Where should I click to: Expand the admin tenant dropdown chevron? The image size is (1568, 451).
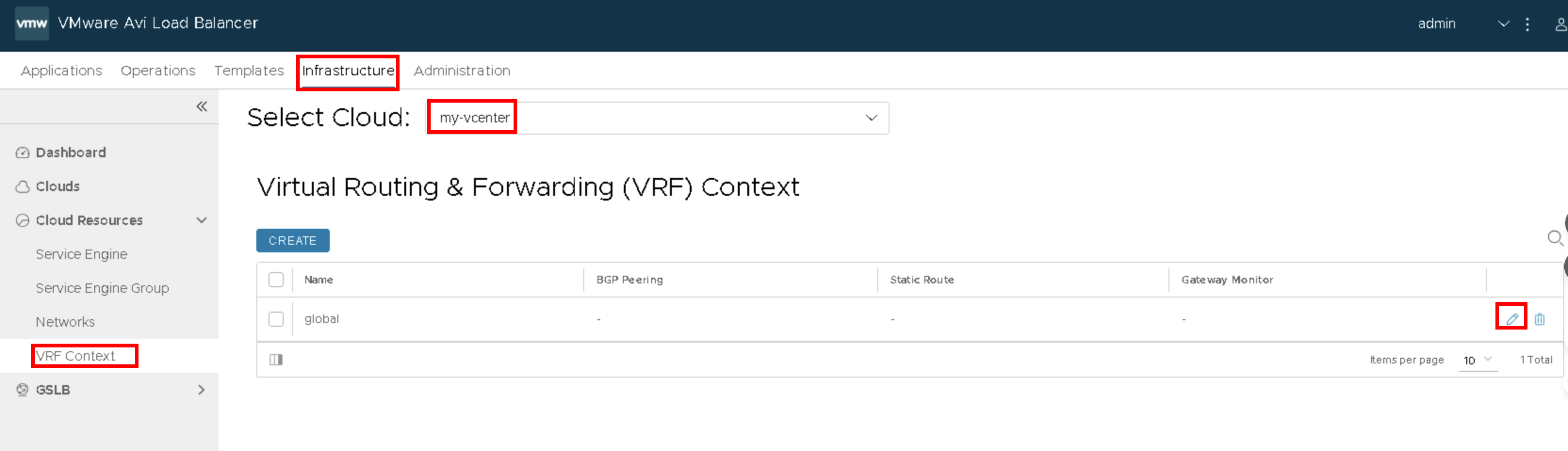point(1503,24)
